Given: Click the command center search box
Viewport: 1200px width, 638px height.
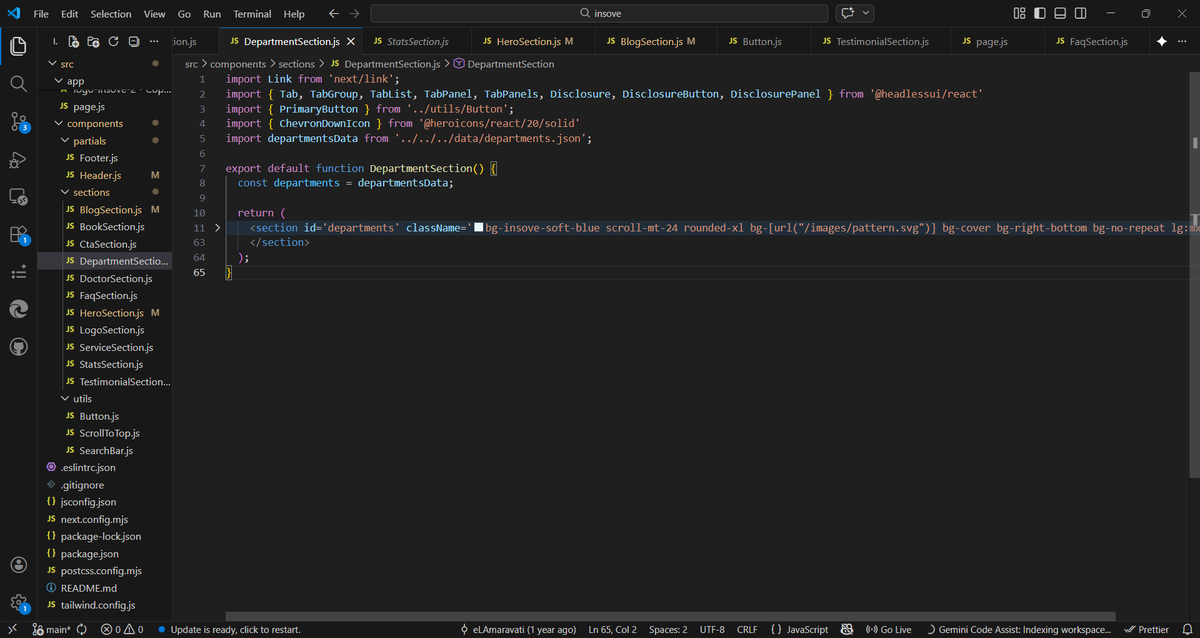Looking at the screenshot, I should 599,14.
